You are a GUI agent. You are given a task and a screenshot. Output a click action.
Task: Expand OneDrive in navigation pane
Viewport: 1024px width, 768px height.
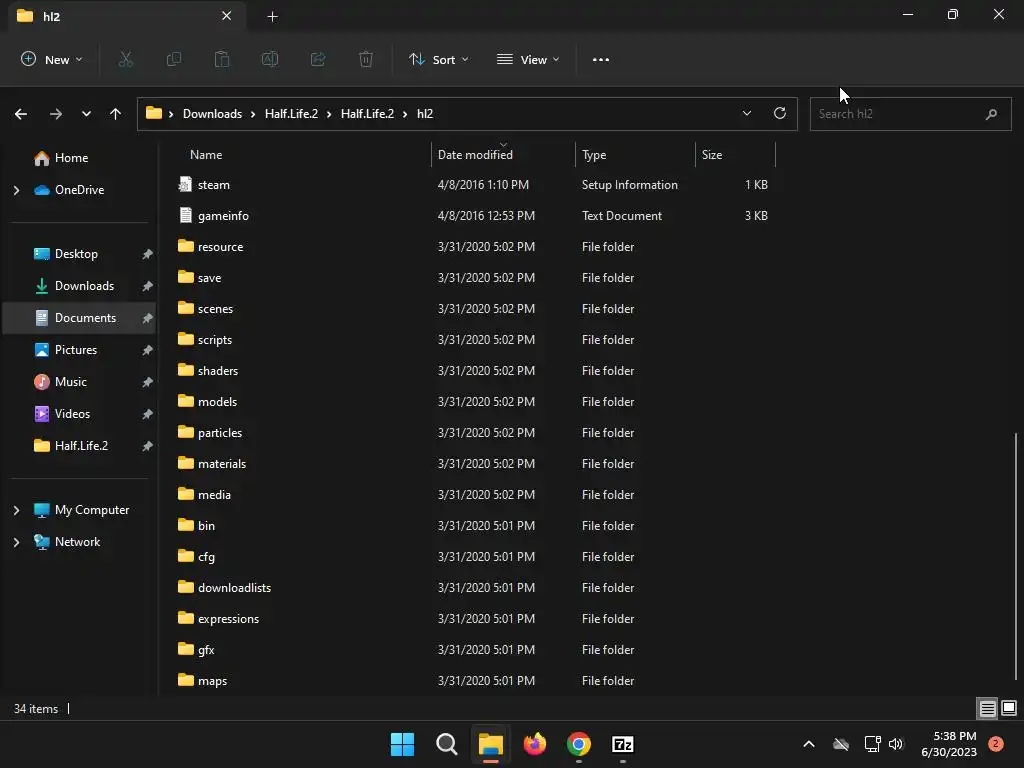(x=16, y=190)
